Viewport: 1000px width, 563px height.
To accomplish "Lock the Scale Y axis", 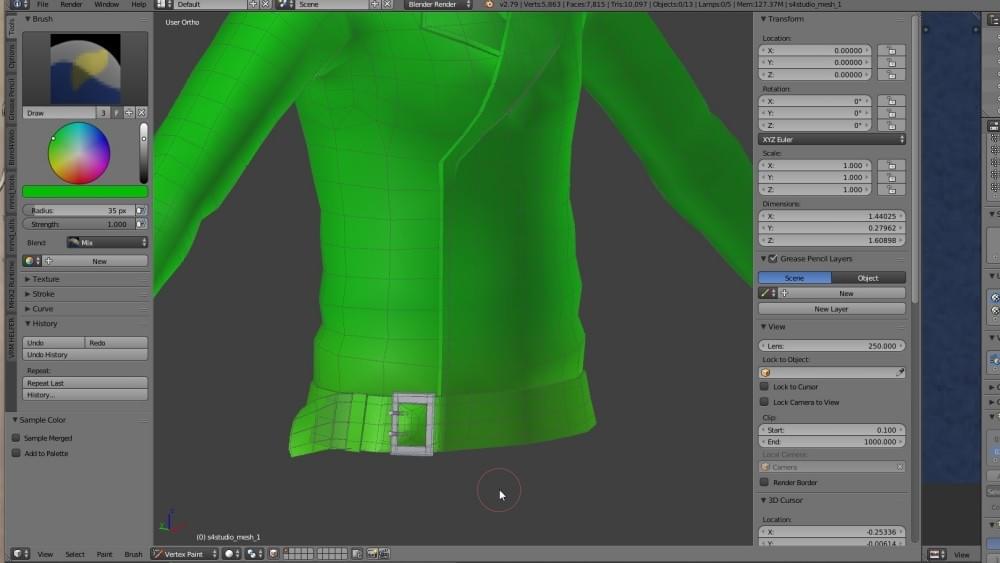I will (x=891, y=177).
